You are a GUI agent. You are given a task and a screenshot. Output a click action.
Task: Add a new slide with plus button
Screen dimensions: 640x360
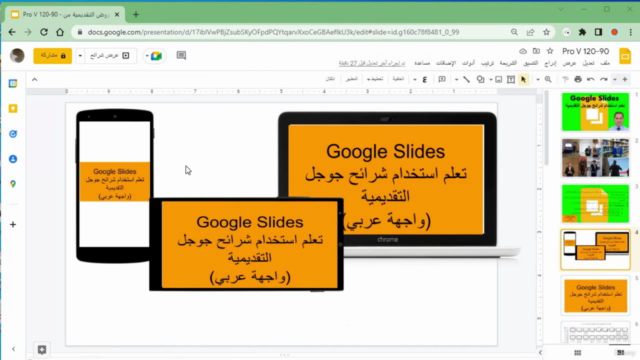[x=625, y=79]
